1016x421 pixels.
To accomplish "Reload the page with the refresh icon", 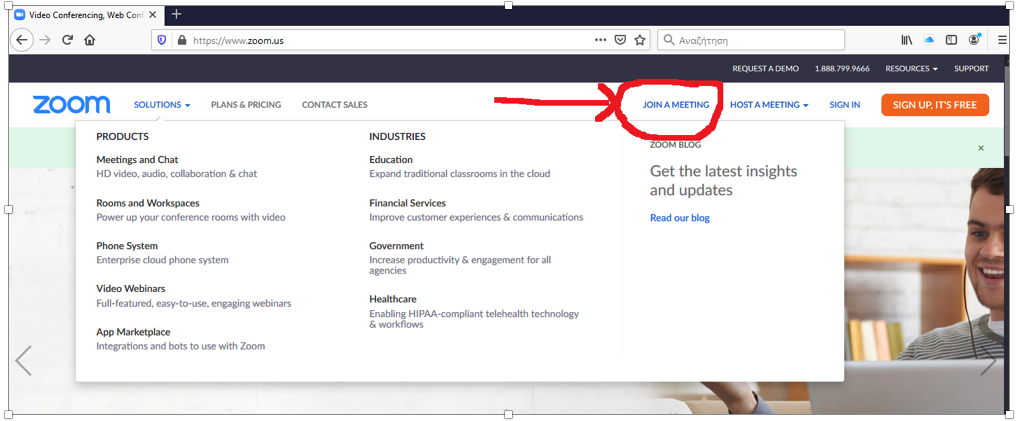I will pos(68,40).
